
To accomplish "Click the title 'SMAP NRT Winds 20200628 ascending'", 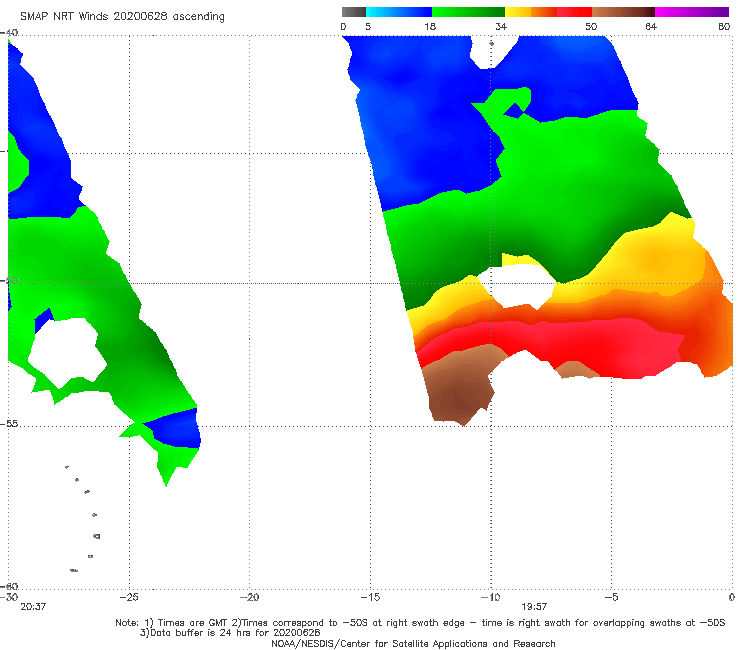I will point(122,17).
